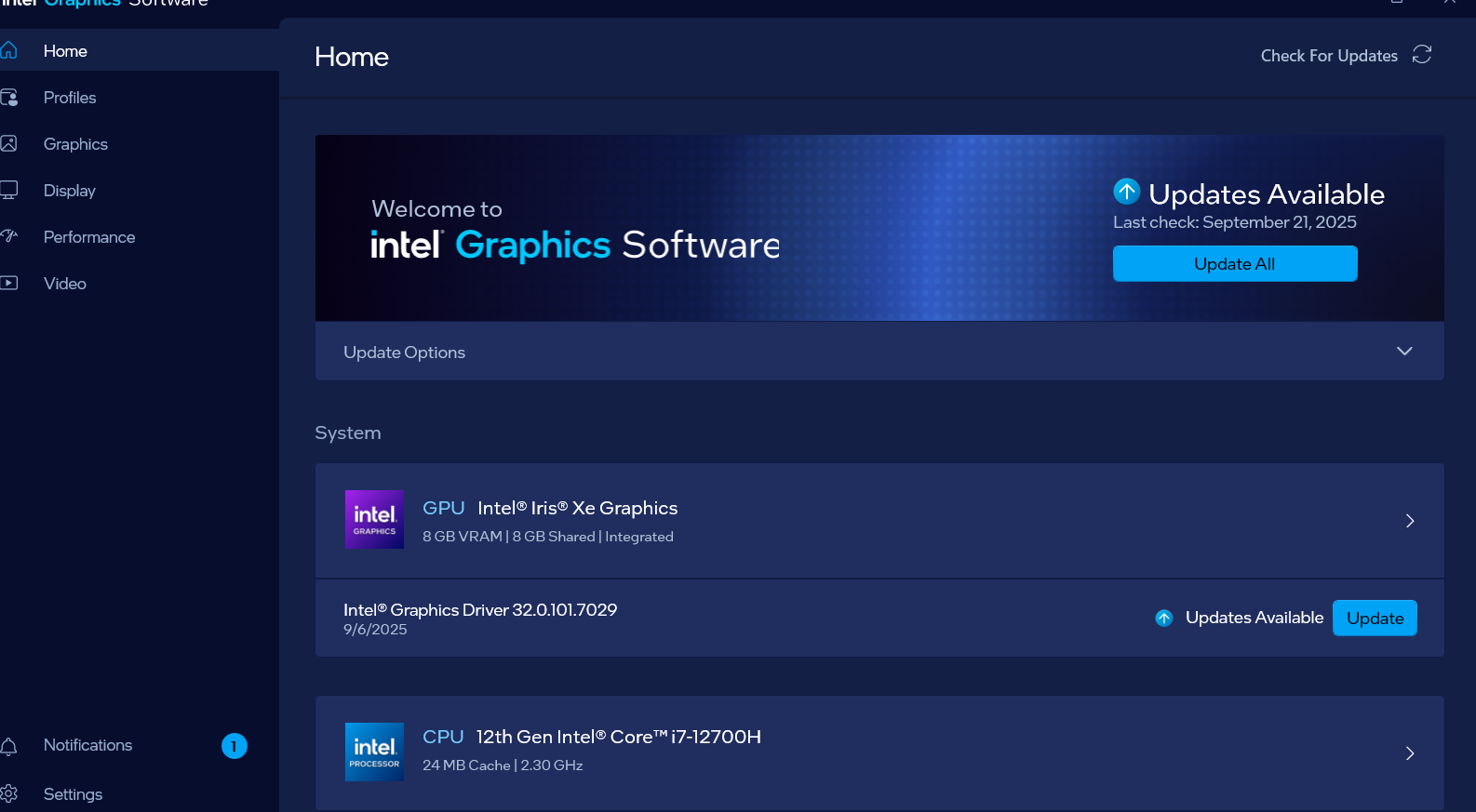
Task: Click the Settings gear icon
Action: tap(8, 793)
